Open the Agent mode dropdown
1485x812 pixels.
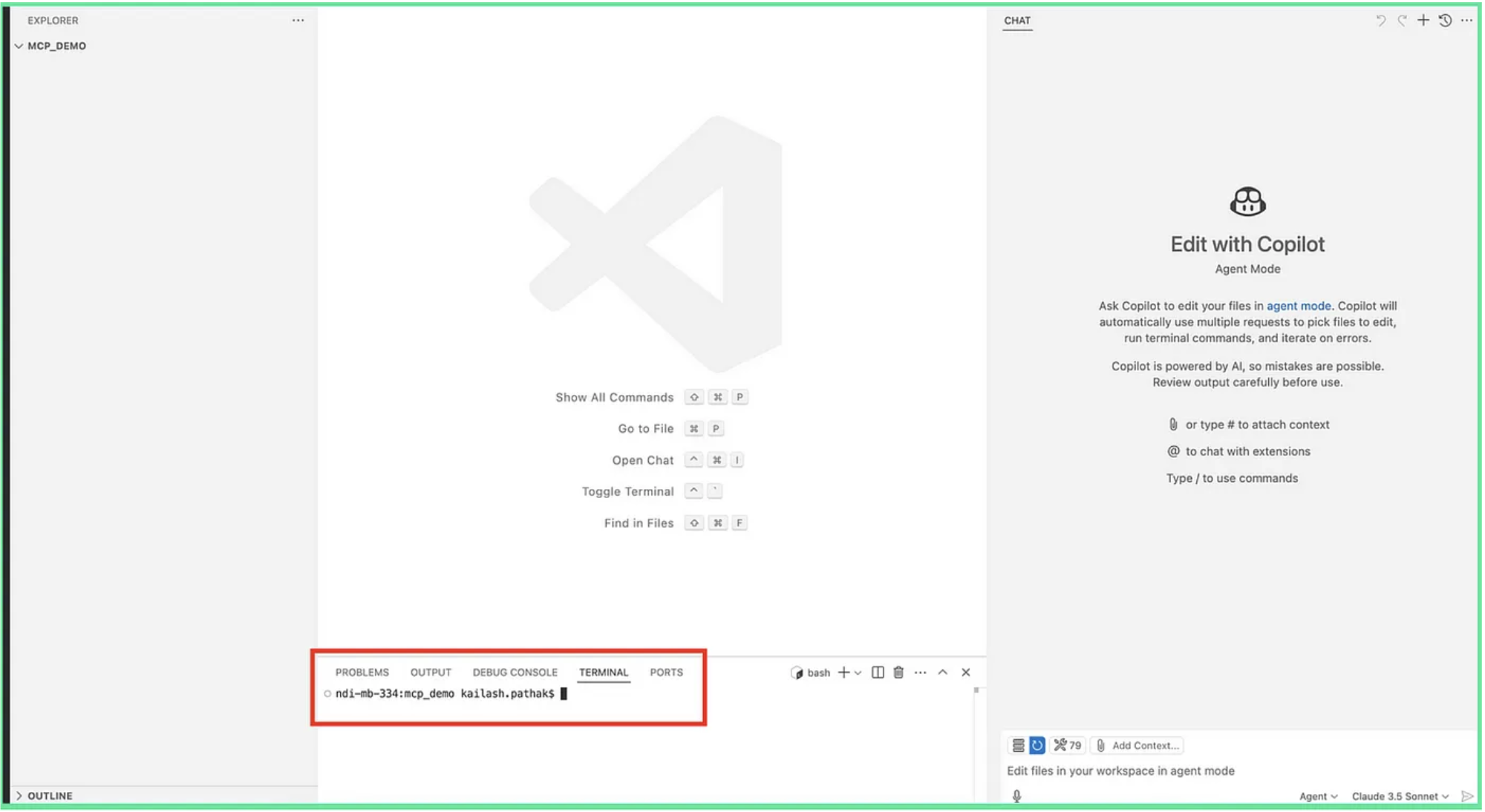(1317, 795)
